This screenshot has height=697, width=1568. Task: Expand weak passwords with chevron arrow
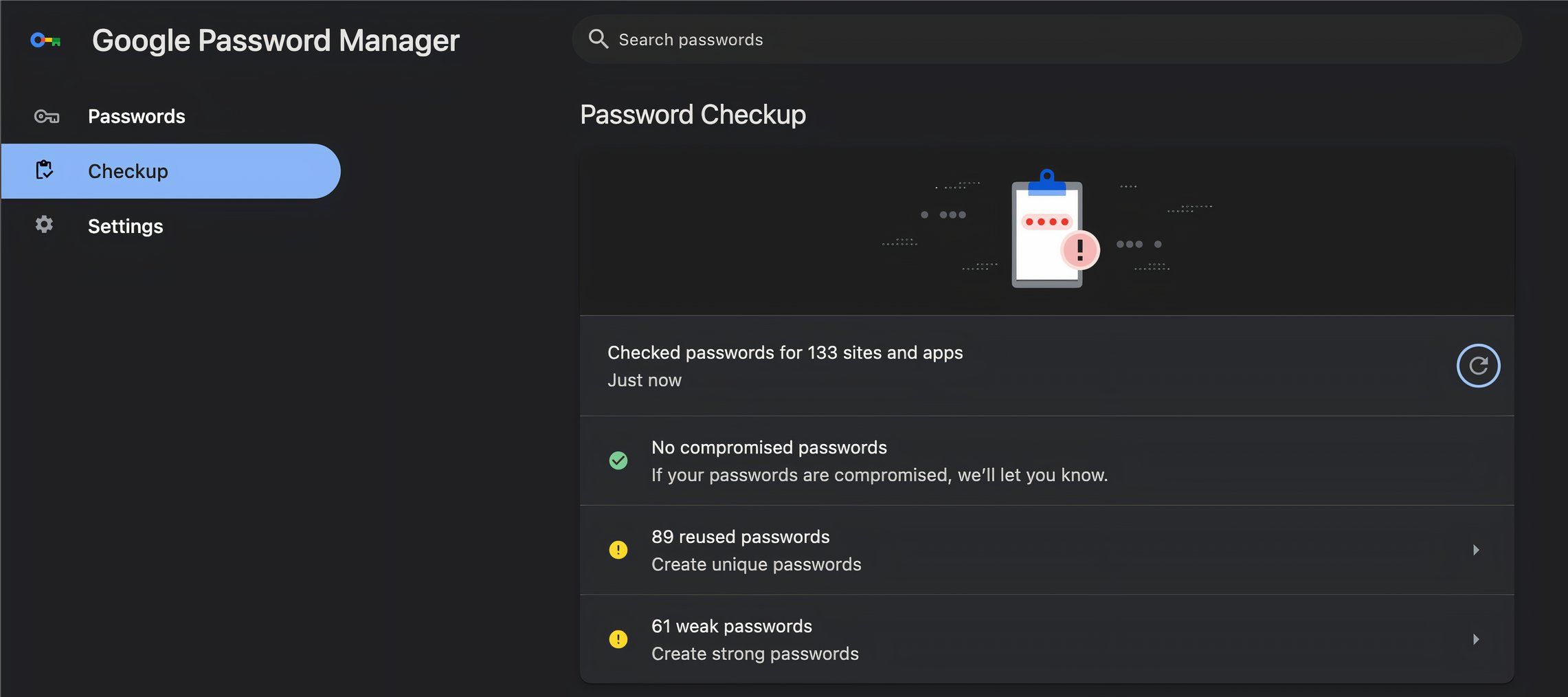click(x=1475, y=639)
